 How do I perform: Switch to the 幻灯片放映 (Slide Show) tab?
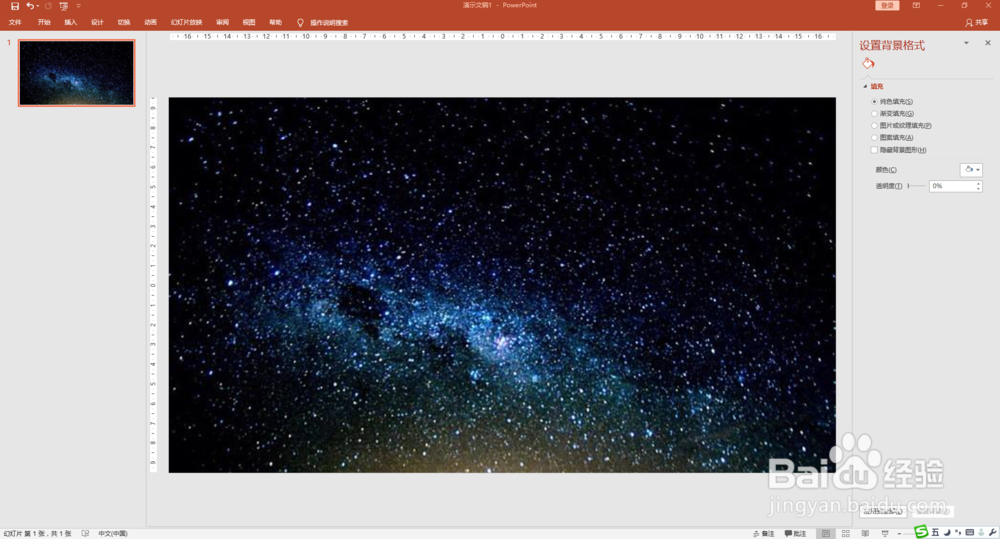[186, 22]
